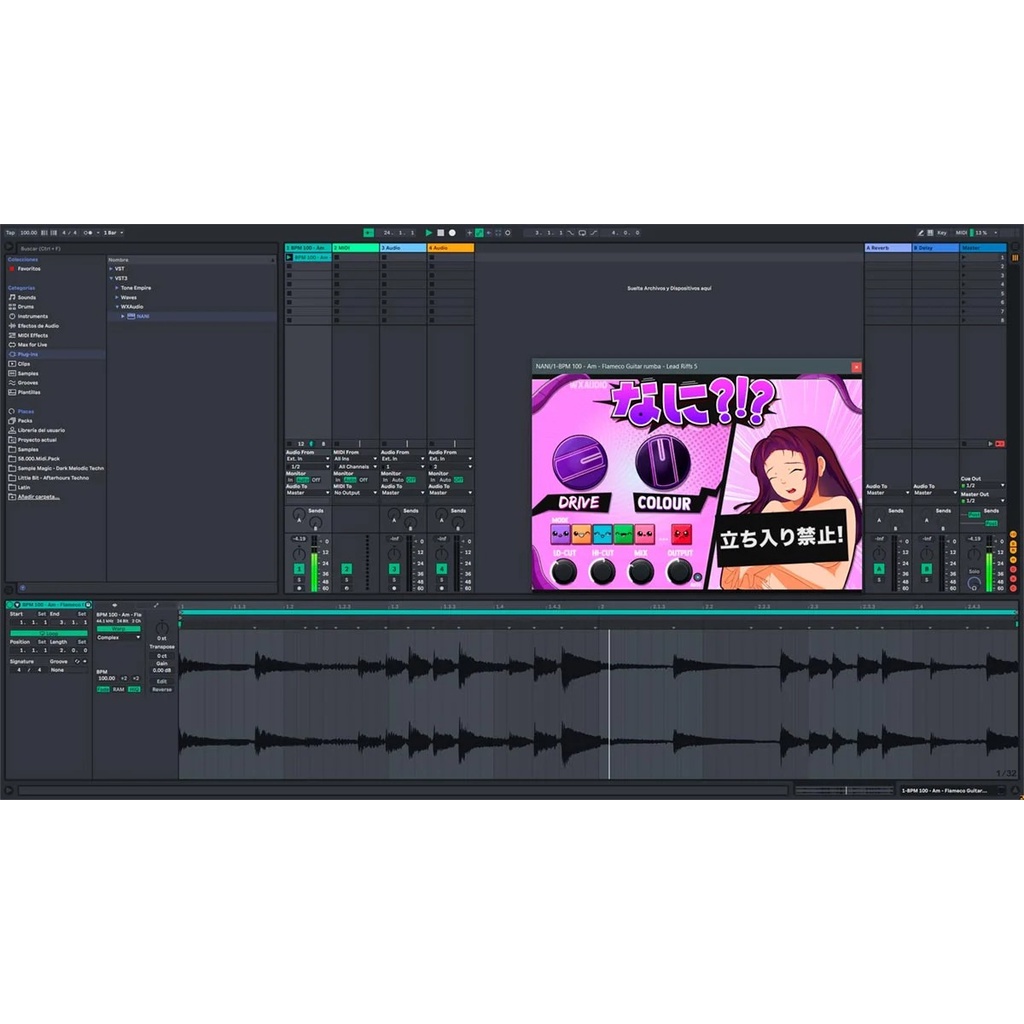Toggle the Warp button in clip view
Viewport: 1024px width, 1024px height.
(x=118, y=629)
